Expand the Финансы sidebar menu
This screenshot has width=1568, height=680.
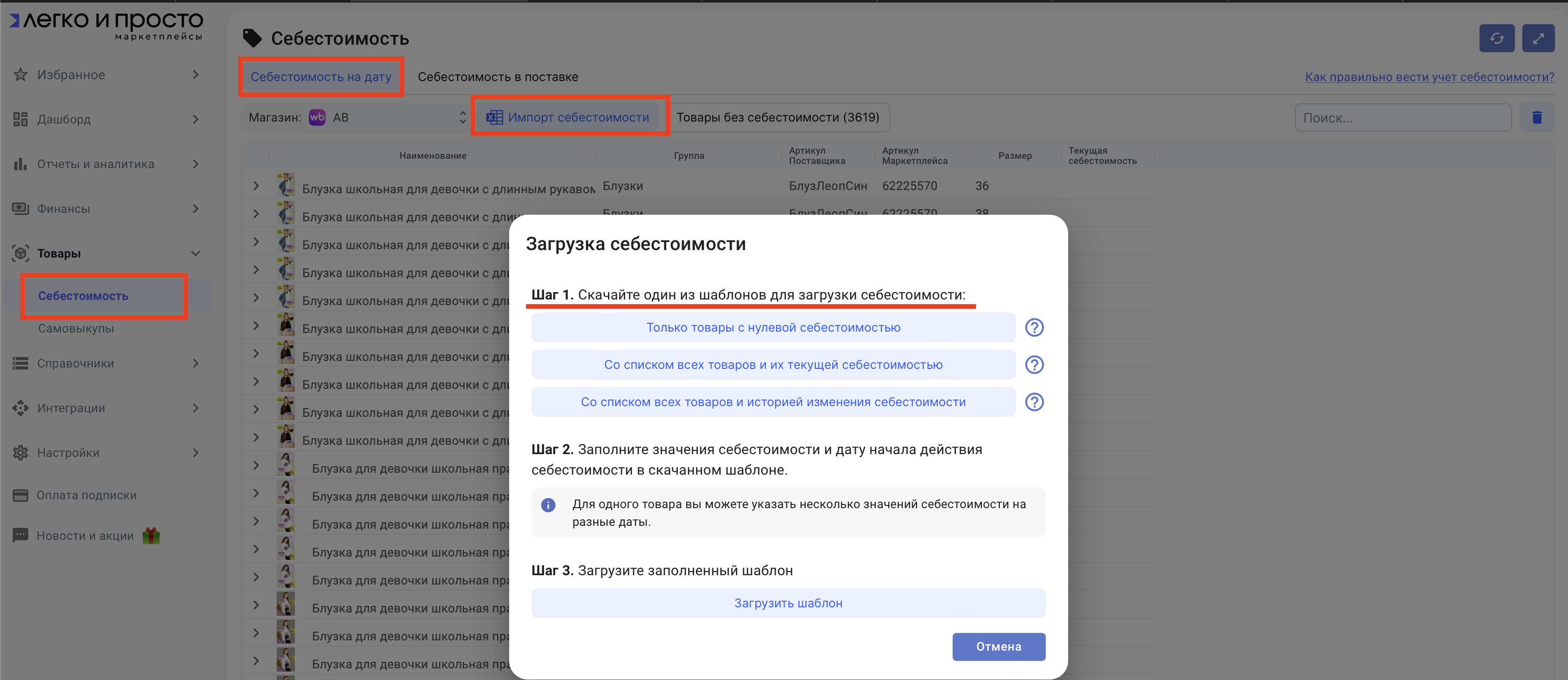pos(195,209)
